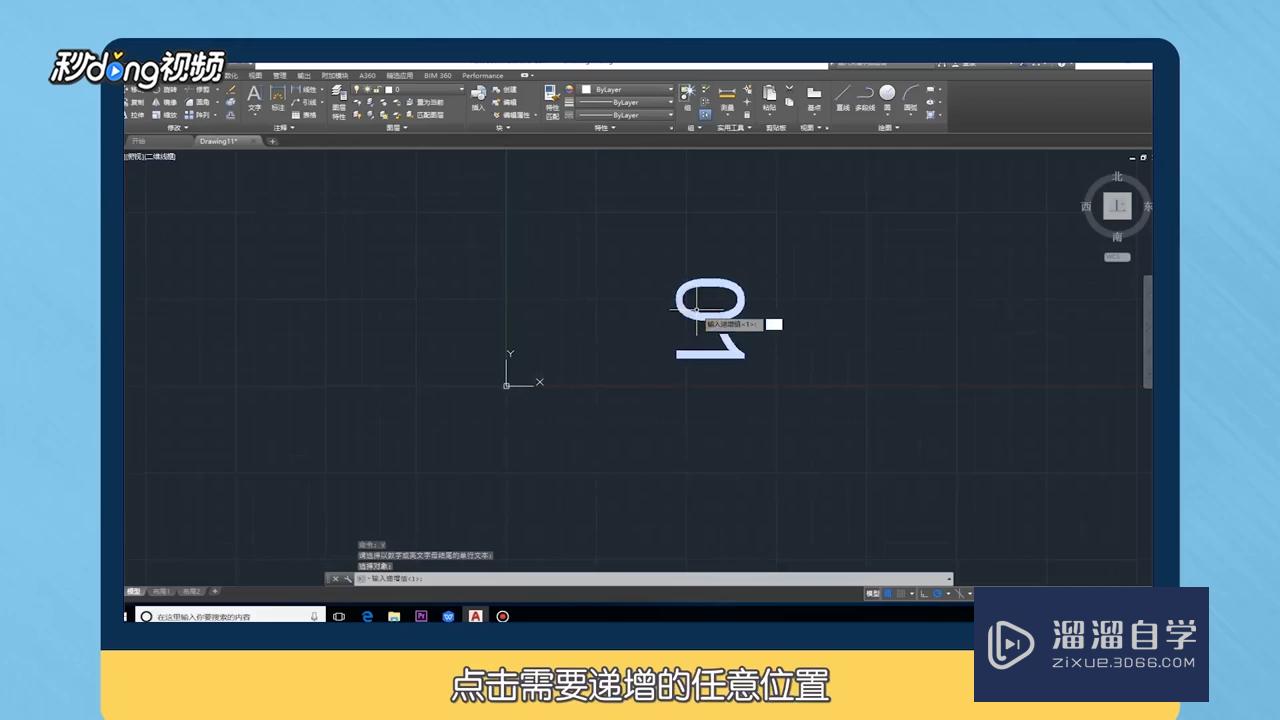Expand the 图层 panel dropdown

[x=397, y=128]
